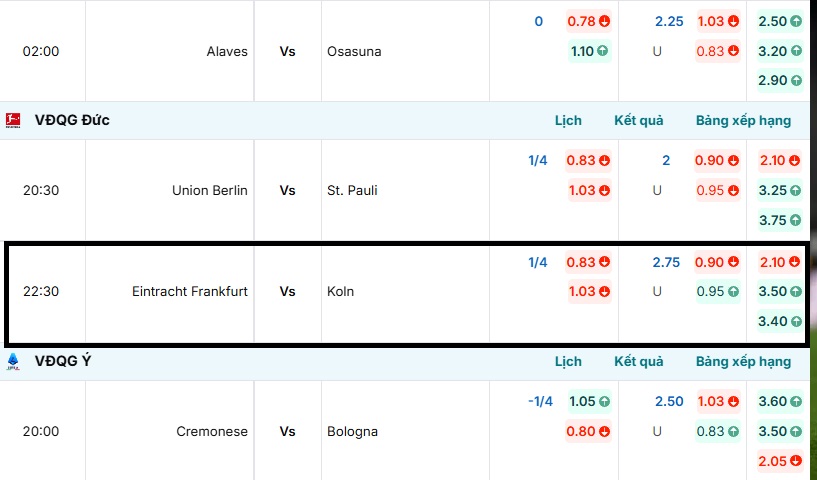
Task: Open Lịch for VĐQG Ý
Action: tap(568, 361)
